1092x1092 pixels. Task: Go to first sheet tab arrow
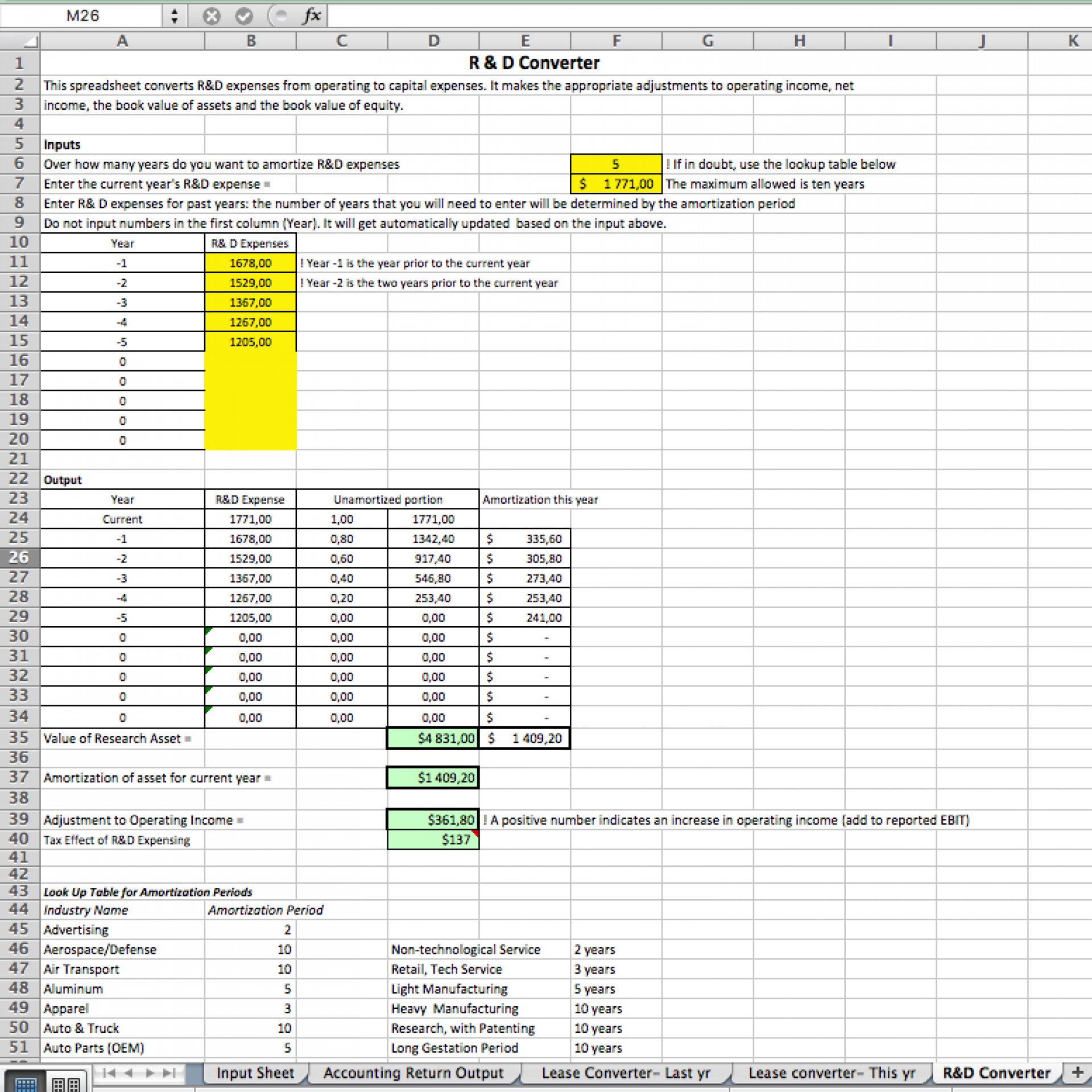(109, 1073)
